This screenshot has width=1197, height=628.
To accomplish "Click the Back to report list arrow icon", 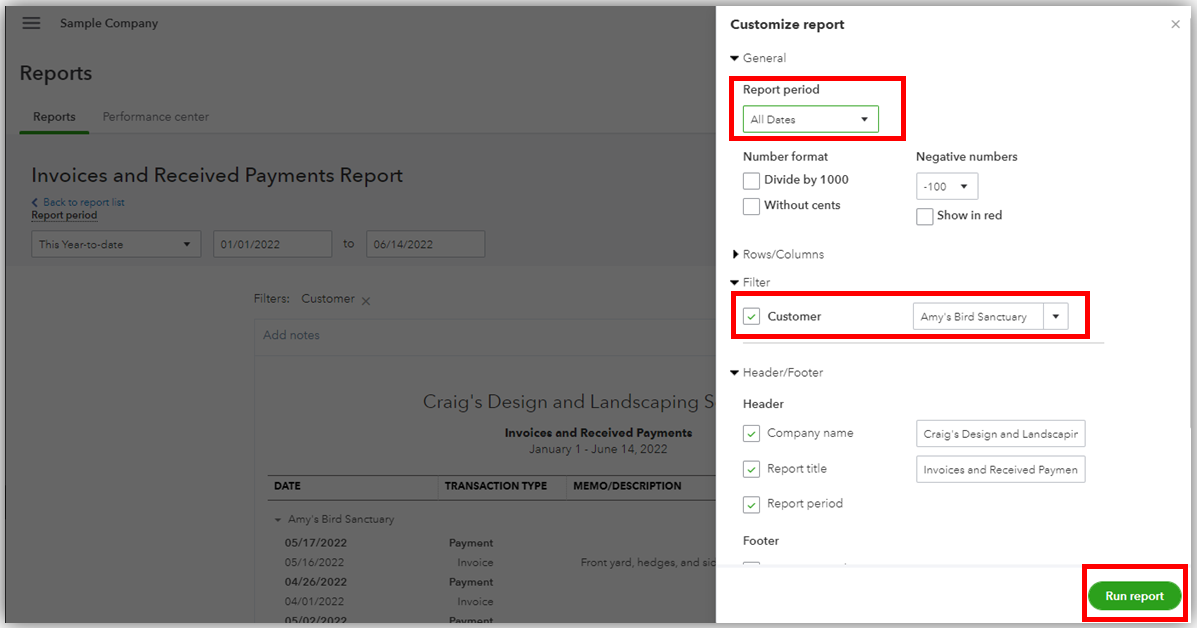I will (x=34, y=202).
